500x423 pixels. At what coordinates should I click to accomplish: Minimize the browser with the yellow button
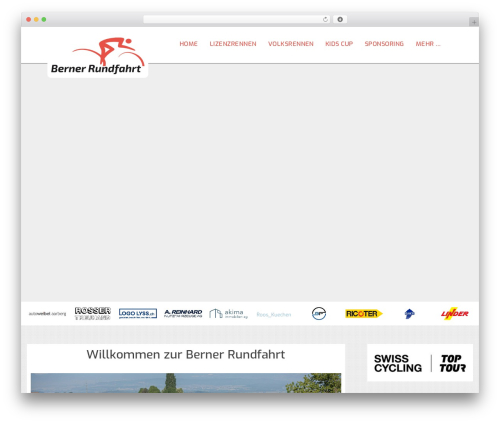[36, 19]
